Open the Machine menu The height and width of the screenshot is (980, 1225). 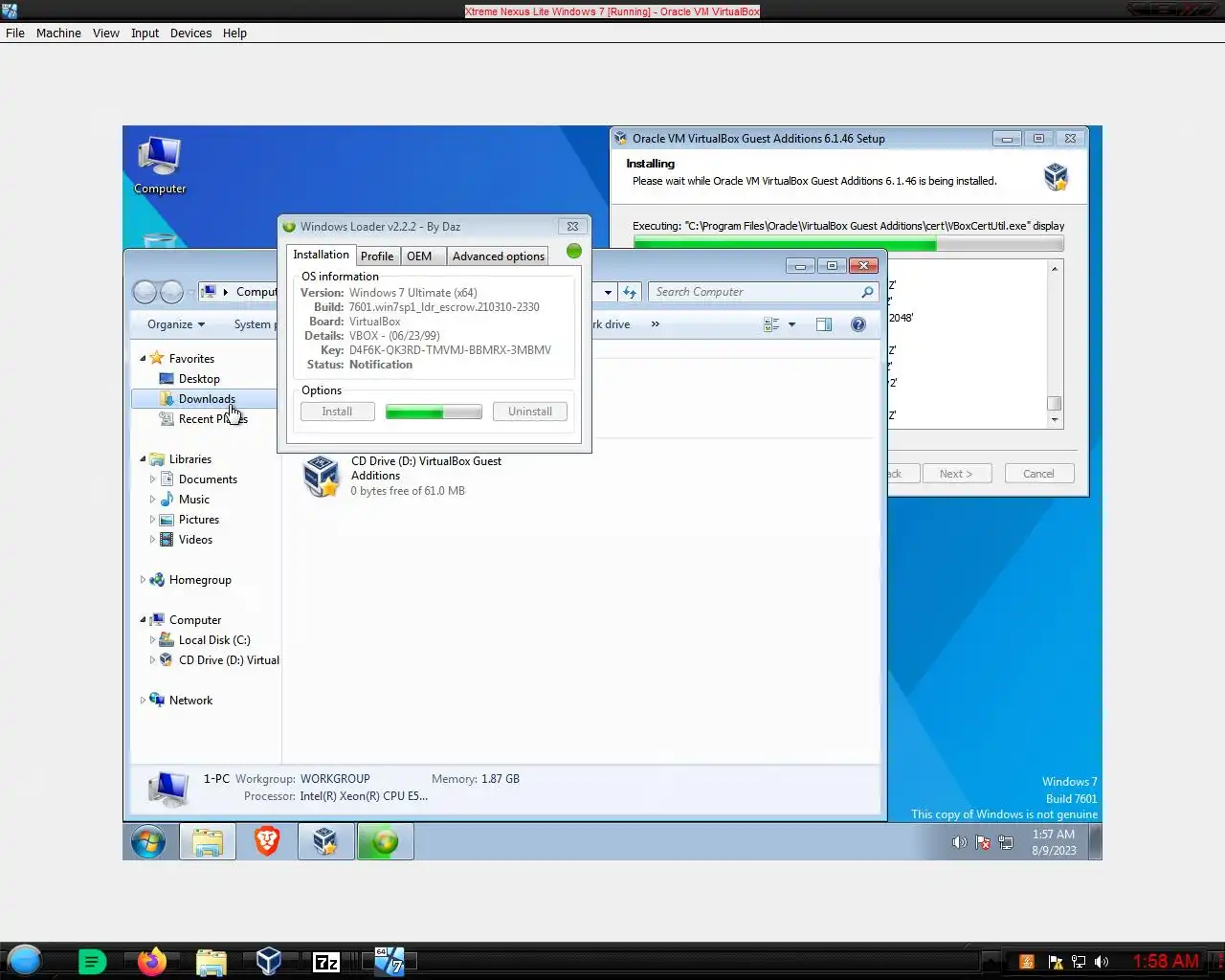[58, 33]
